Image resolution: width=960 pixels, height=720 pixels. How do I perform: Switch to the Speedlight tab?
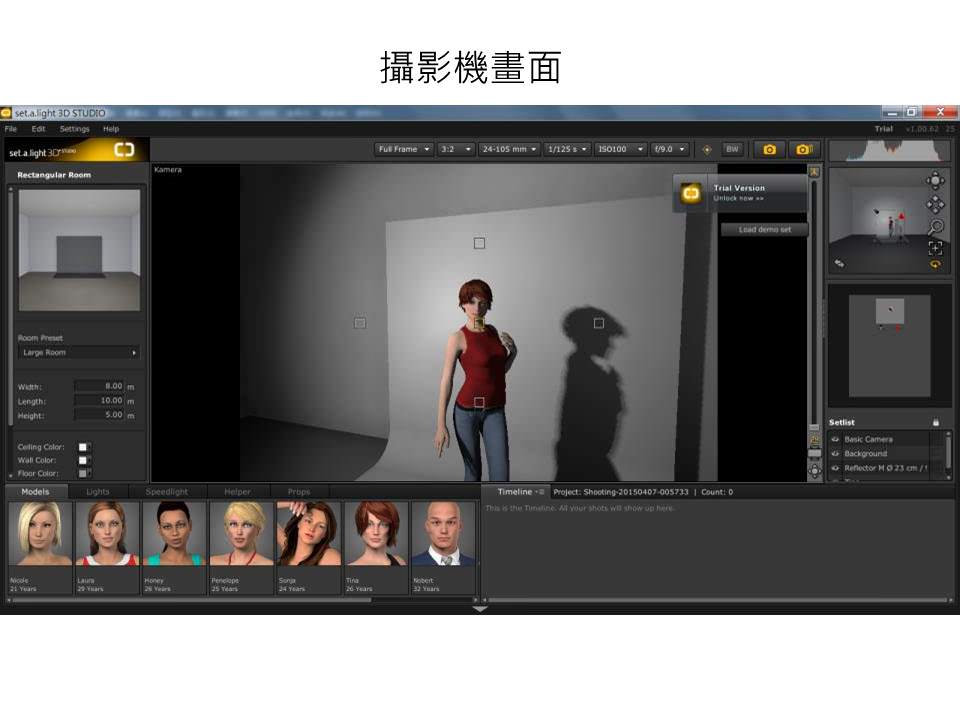click(166, 492)
